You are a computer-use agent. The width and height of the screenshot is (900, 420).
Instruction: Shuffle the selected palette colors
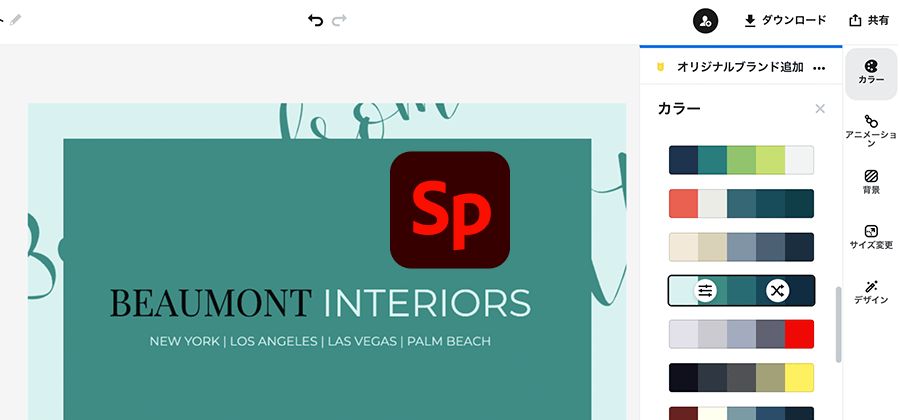pos(777,291)
